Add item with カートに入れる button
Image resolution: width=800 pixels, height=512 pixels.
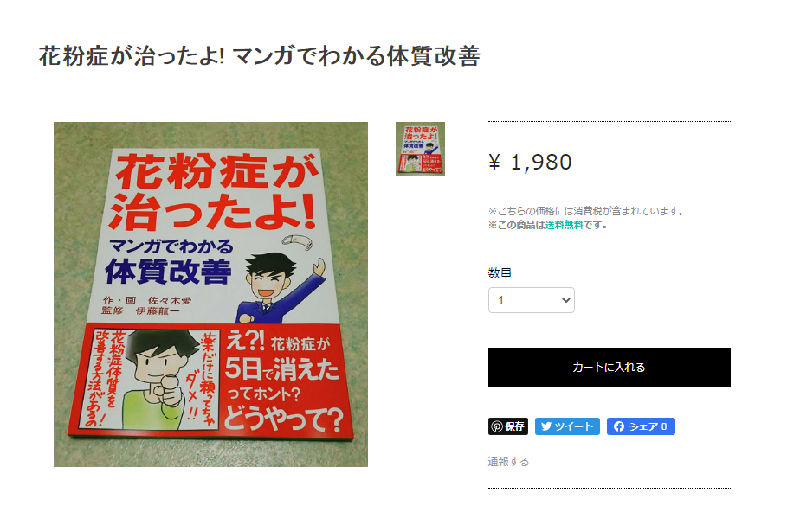[x=609, y=367]
